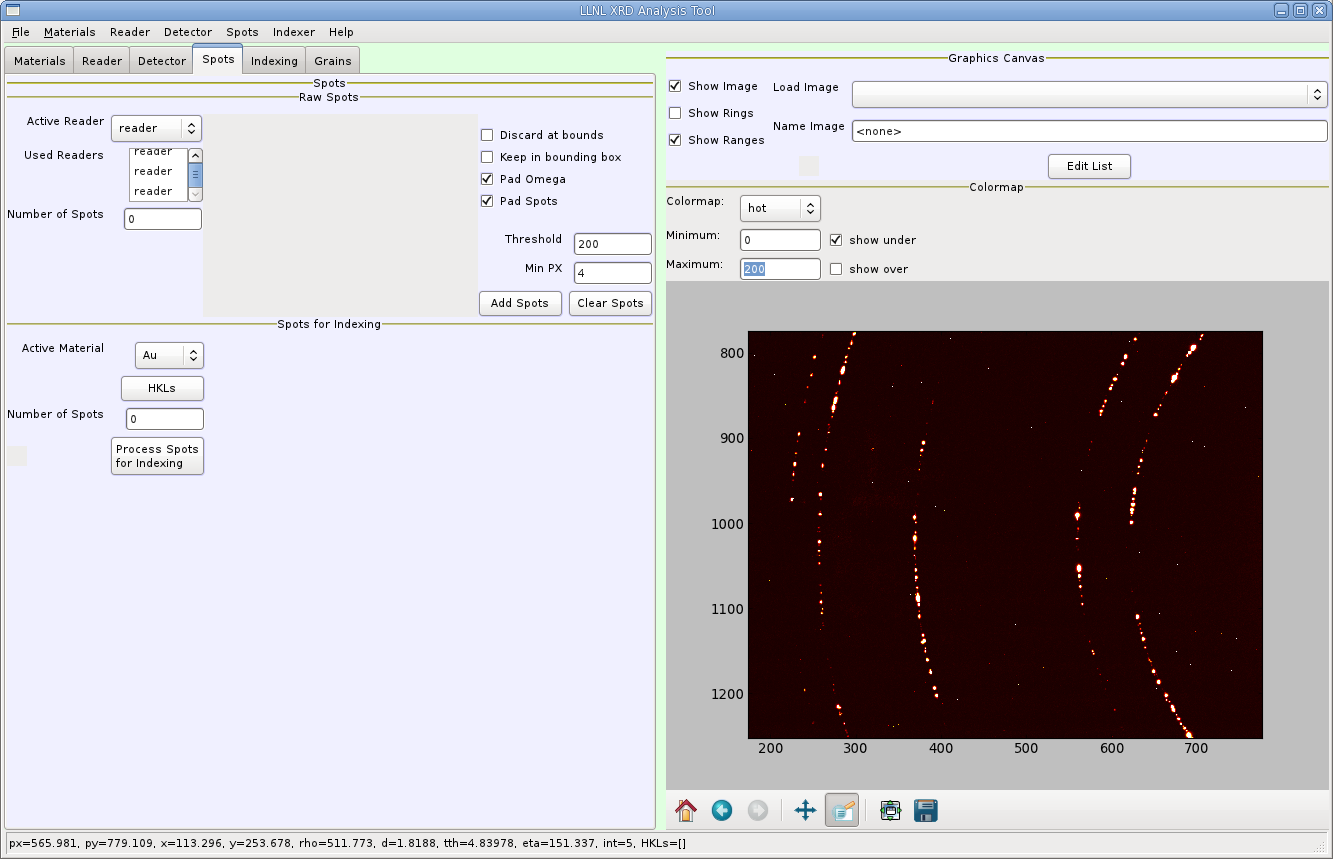Click indexing Number of Spots field
This screenshot has height=859, width=1333.
click(x=164, y=419)
